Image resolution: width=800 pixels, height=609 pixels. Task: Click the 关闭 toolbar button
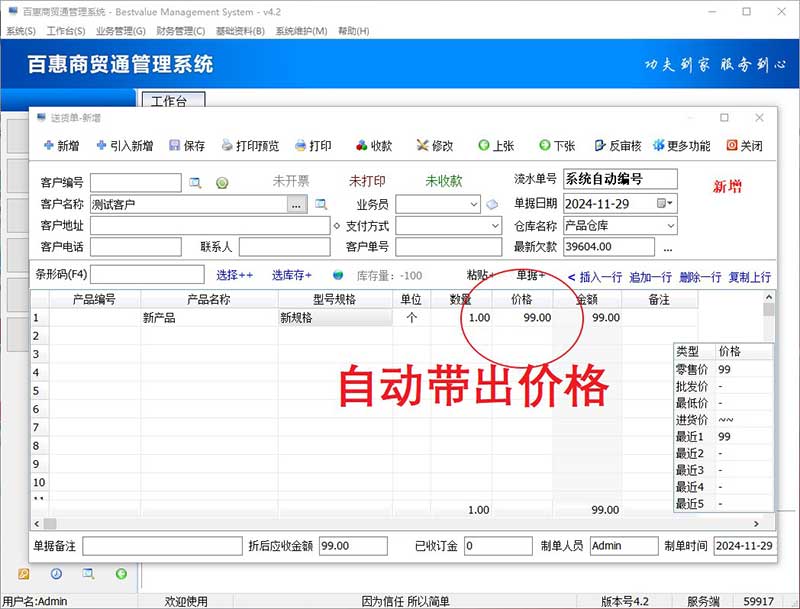[x=744, y=146]
